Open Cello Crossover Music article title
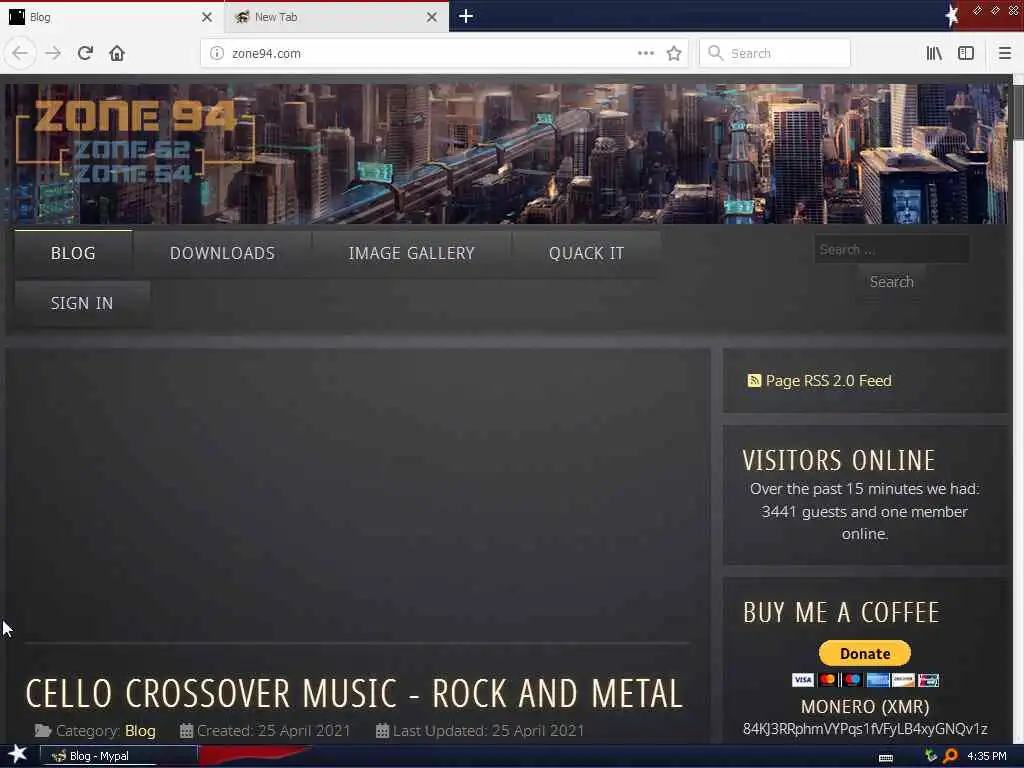The height and width of the screenshot is (768, 1024). pyautogui.click(x=354, y=694)
